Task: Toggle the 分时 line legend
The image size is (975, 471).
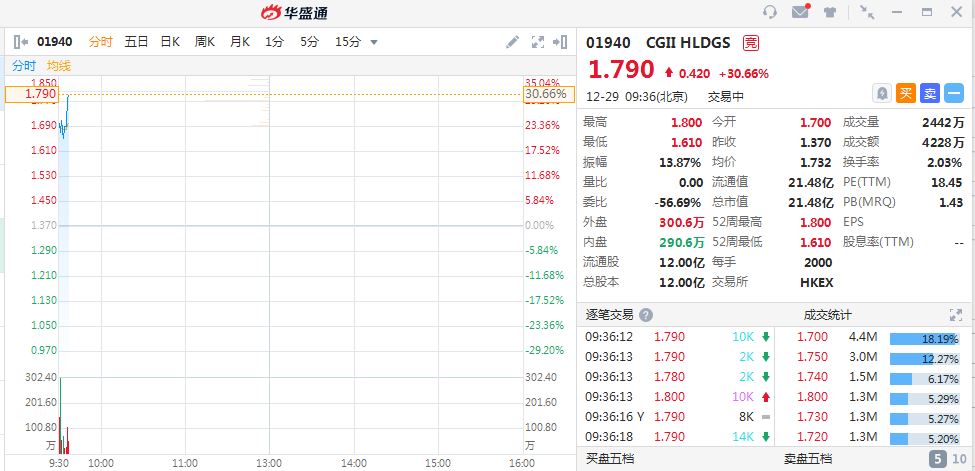Action: point(23,65)
